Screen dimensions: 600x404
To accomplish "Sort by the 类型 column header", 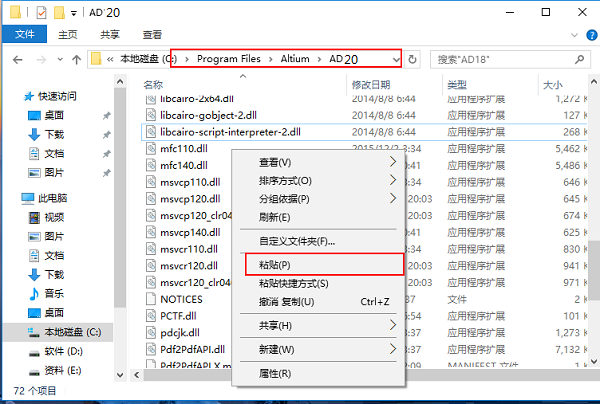I will click(457, 85).
